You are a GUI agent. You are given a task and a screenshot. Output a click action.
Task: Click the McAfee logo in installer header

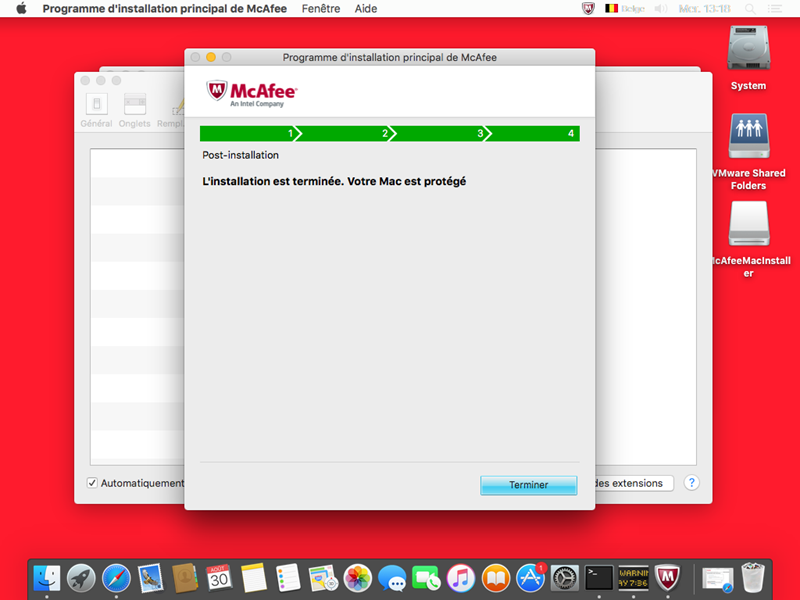pyautogui.click(x=252, y=93)
